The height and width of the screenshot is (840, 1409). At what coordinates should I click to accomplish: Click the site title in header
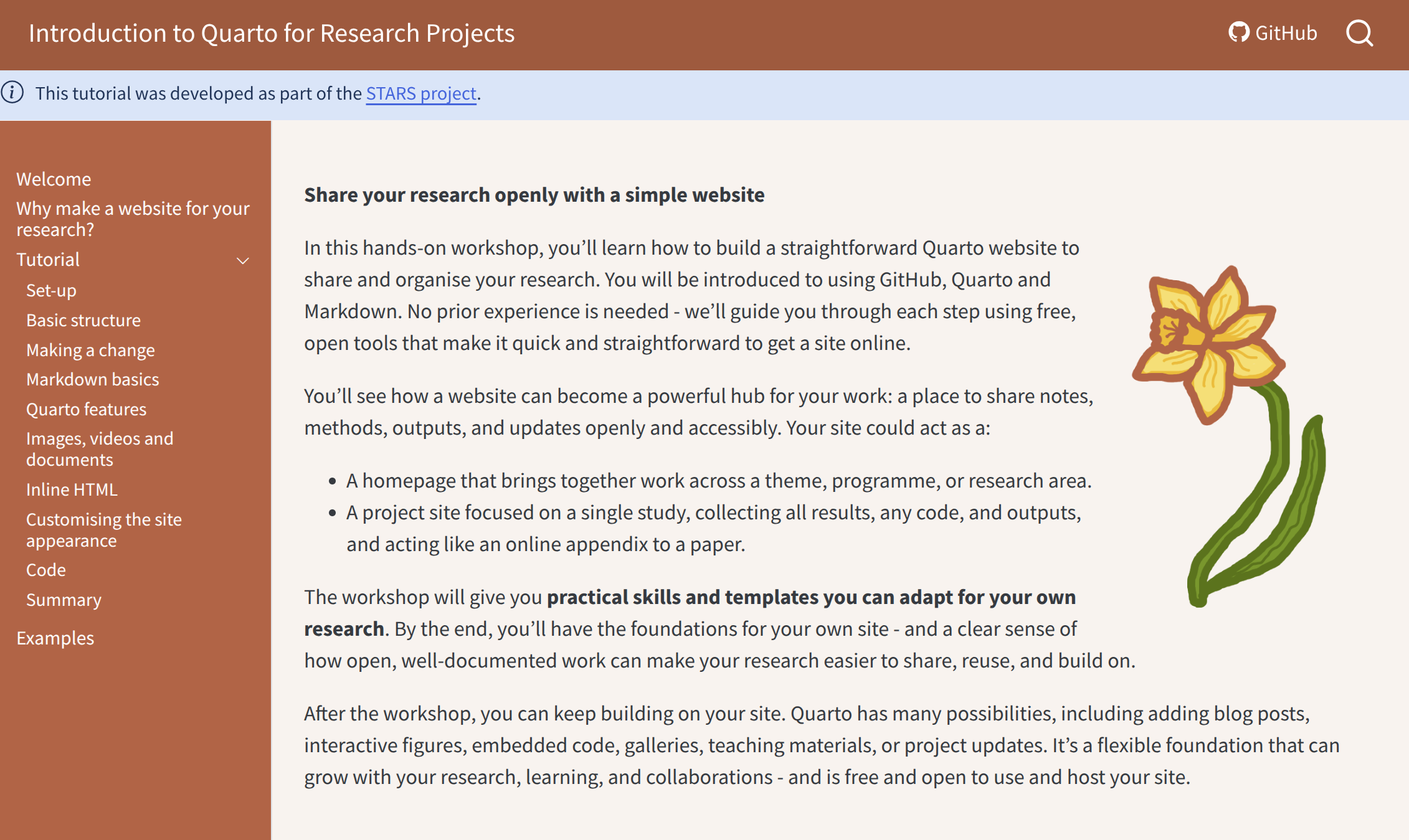pos(272,33)
